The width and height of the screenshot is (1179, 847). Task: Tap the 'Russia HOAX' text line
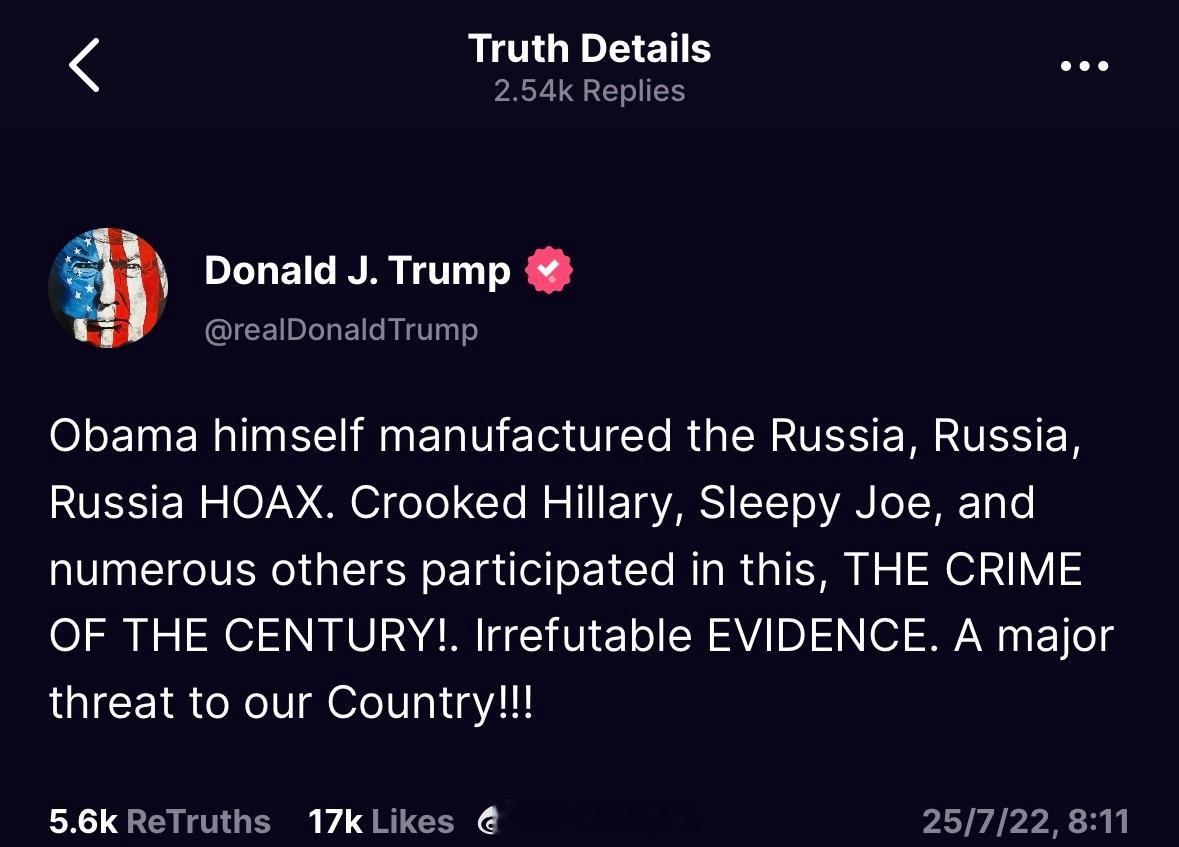tap(188, 502)
